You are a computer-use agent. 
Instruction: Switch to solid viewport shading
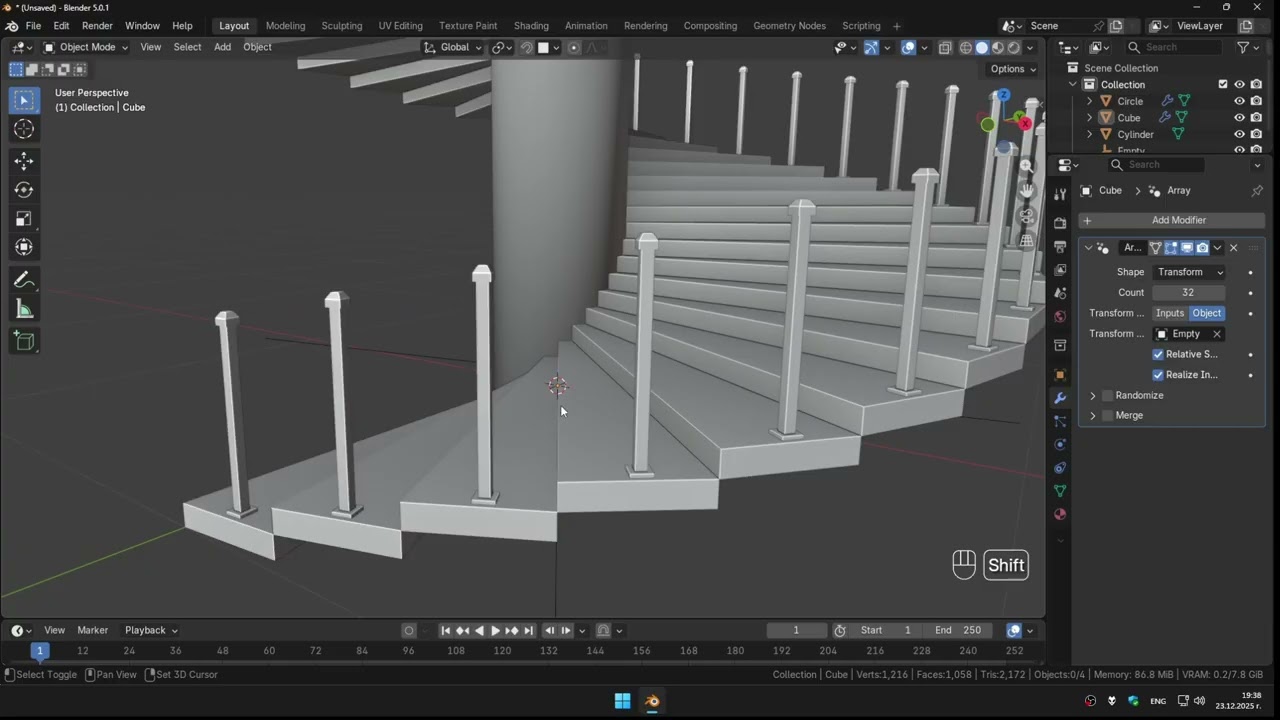[x=982, y=47]
